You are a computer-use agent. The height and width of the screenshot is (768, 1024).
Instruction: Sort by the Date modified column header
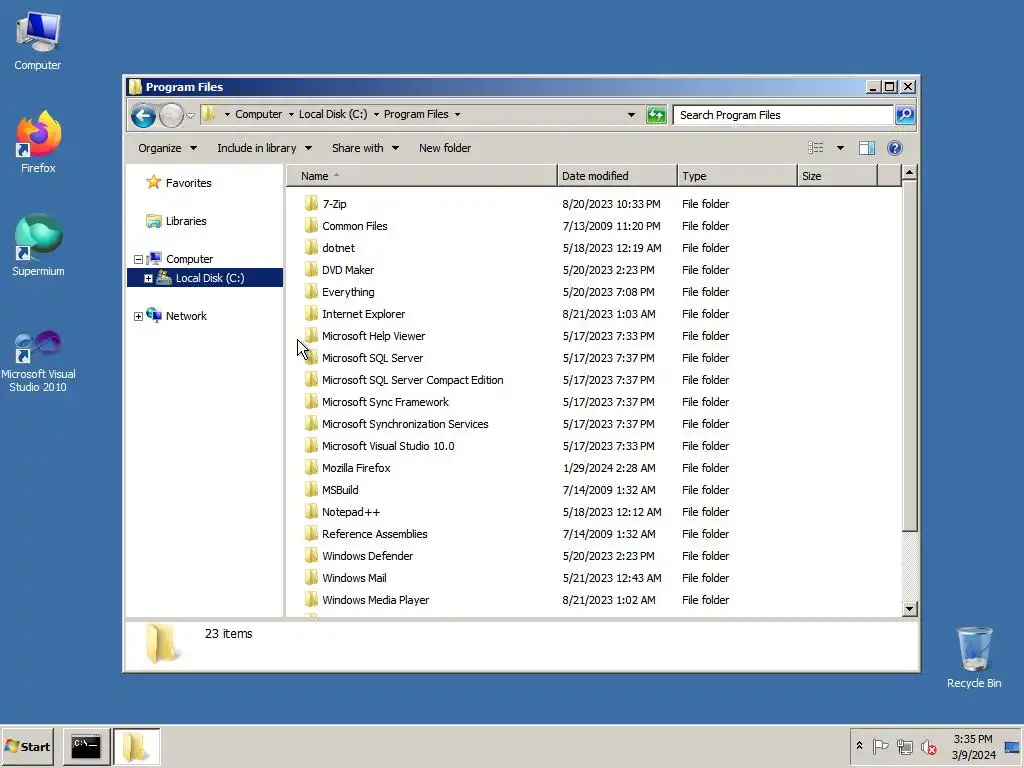tap(617, 176)
